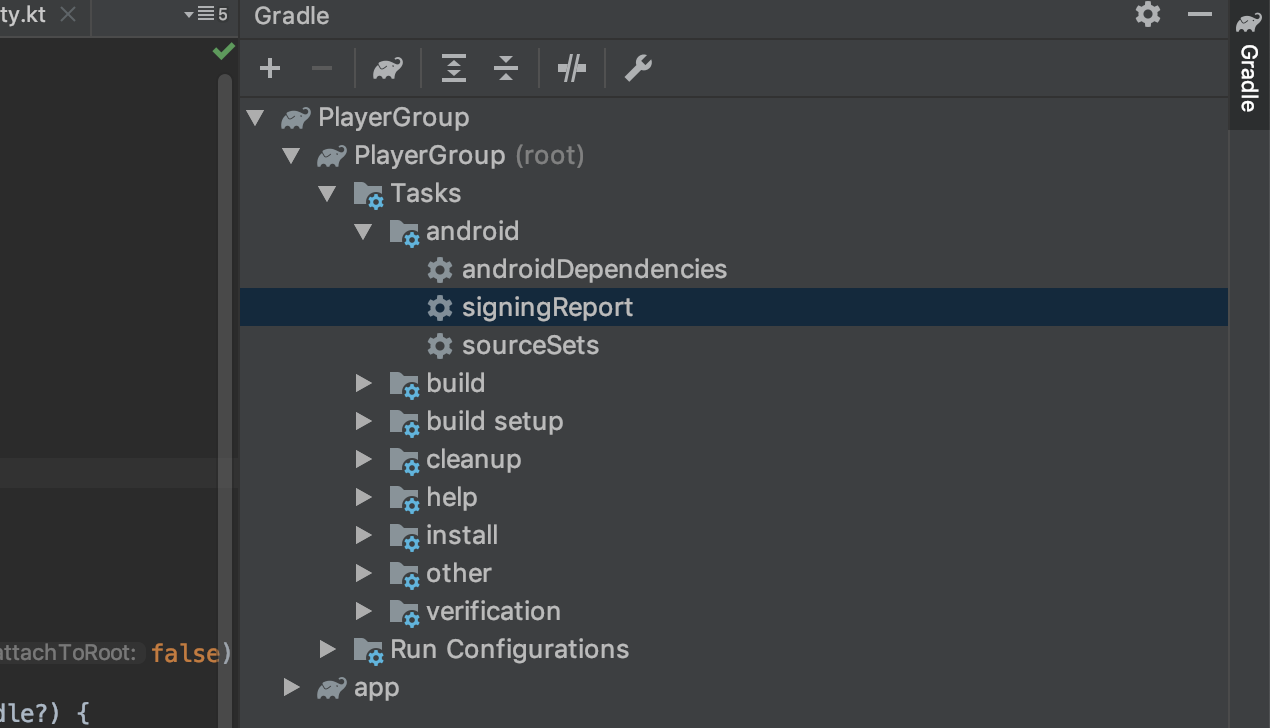Click the cleanup folder icon
Image resolution: width=1270 pixels, height=728 pixels.
(x=405, y=461)
